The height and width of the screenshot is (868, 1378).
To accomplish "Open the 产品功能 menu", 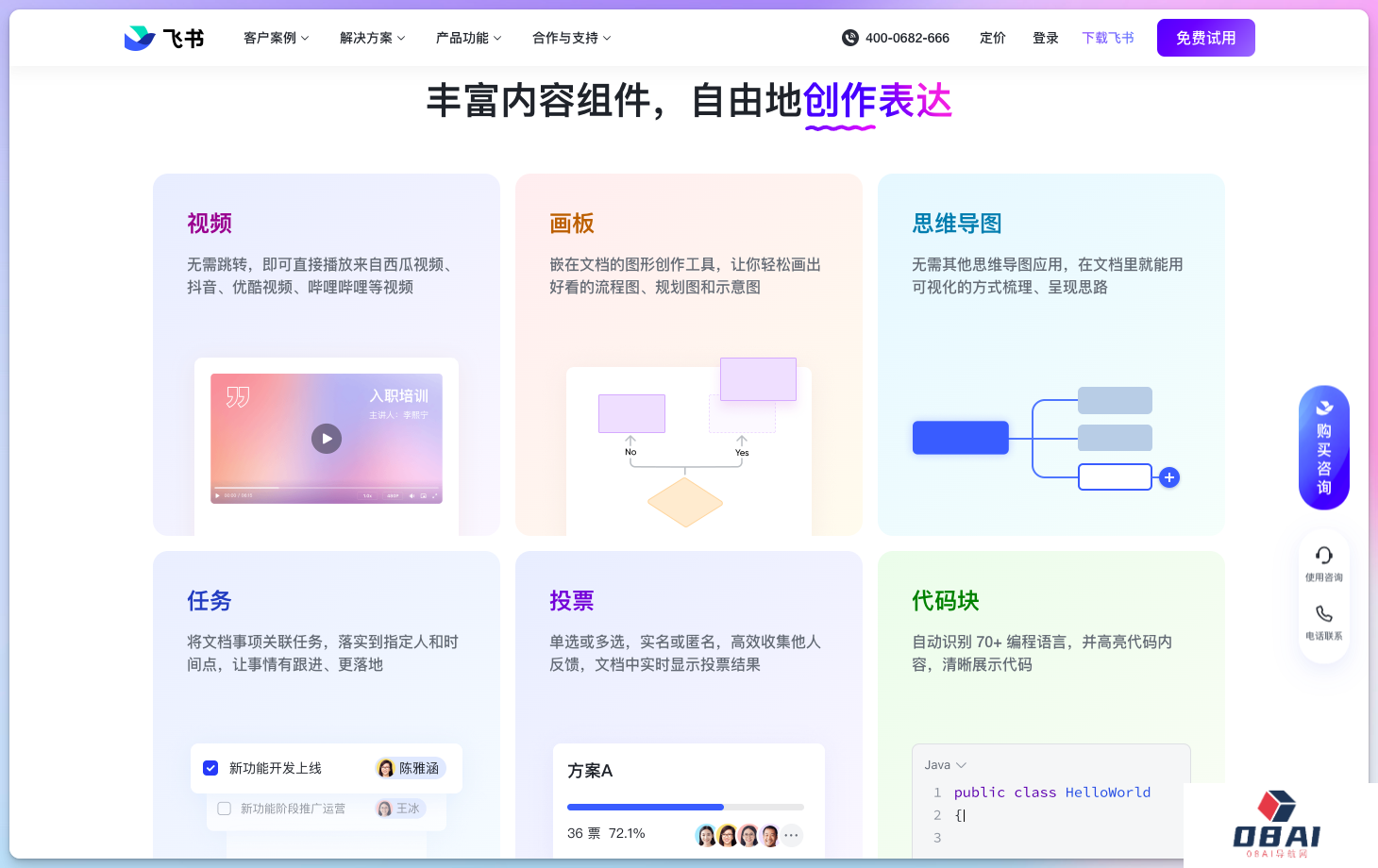I will click(x=468, y=38).
